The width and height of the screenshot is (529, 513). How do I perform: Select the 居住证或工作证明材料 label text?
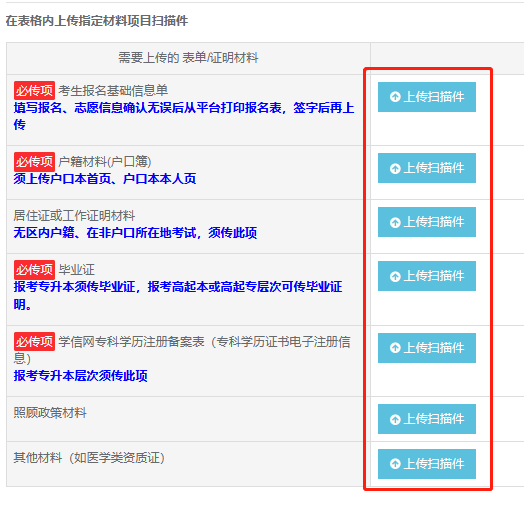[74, 216]
